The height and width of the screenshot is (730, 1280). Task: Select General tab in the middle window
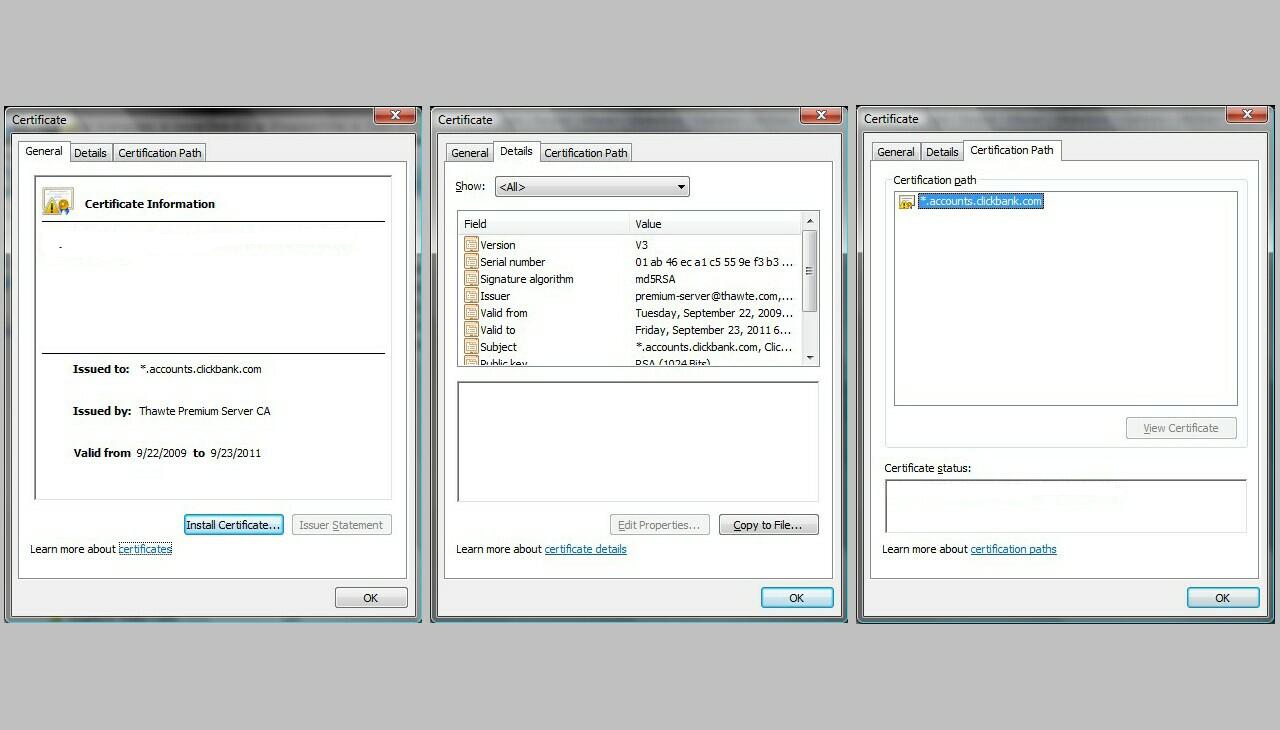470,153
